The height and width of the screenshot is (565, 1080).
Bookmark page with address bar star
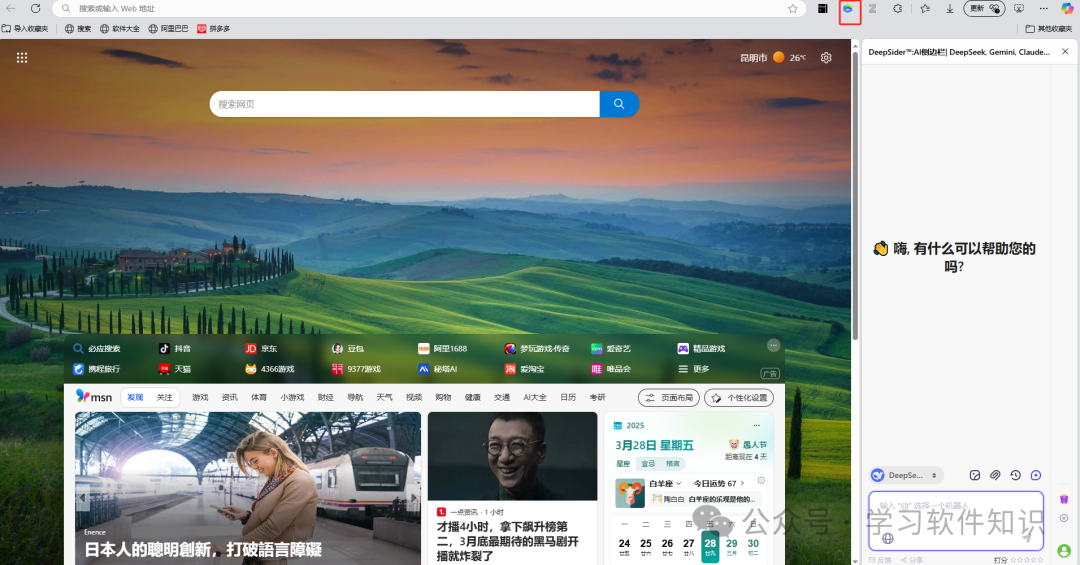click(x=793, y=9)
